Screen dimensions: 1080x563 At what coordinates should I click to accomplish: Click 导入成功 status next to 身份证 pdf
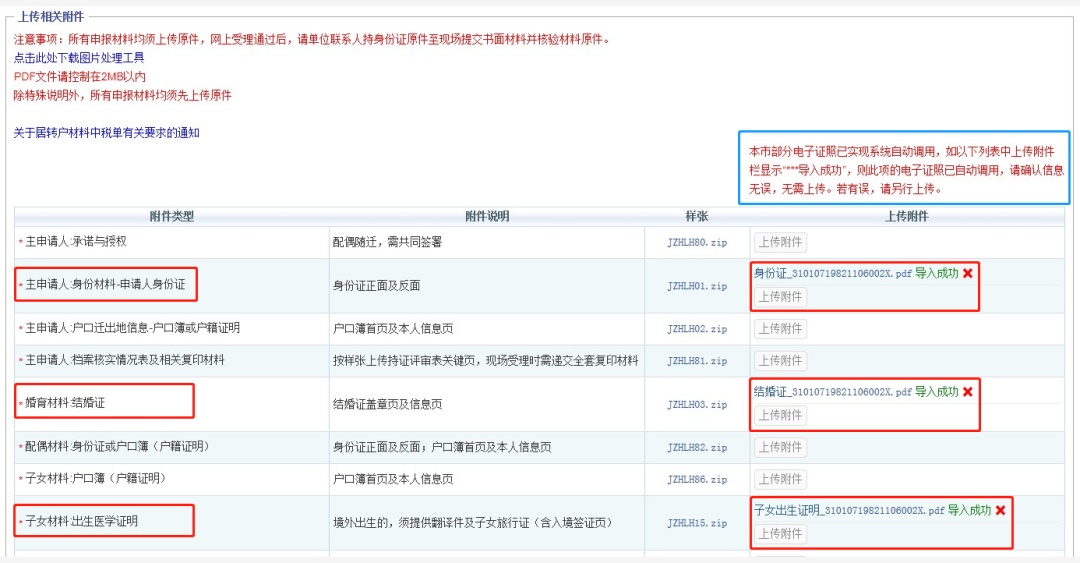(x=937, y=274)
